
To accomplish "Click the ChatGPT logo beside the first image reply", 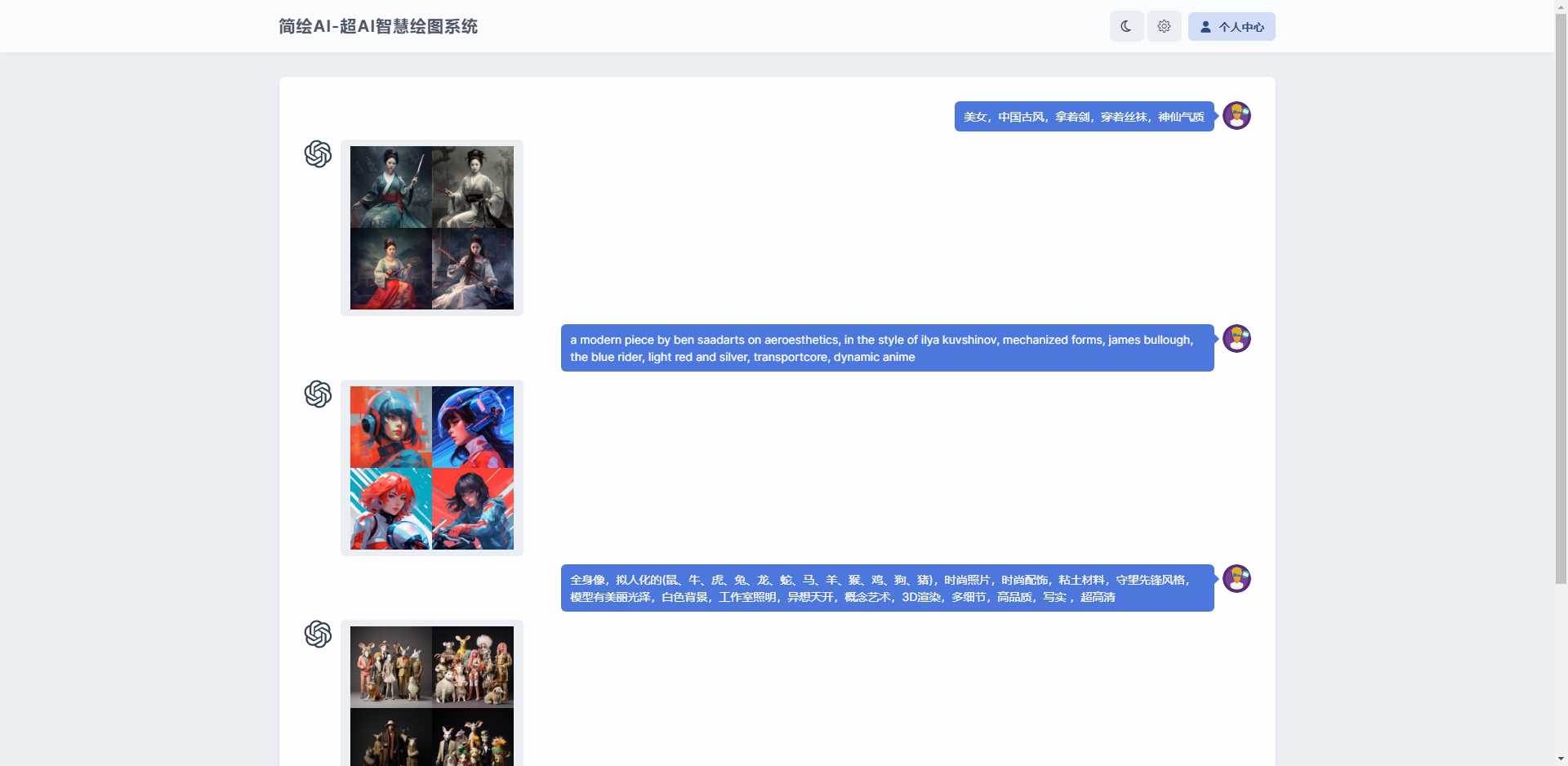I will (x=318, y=154).
